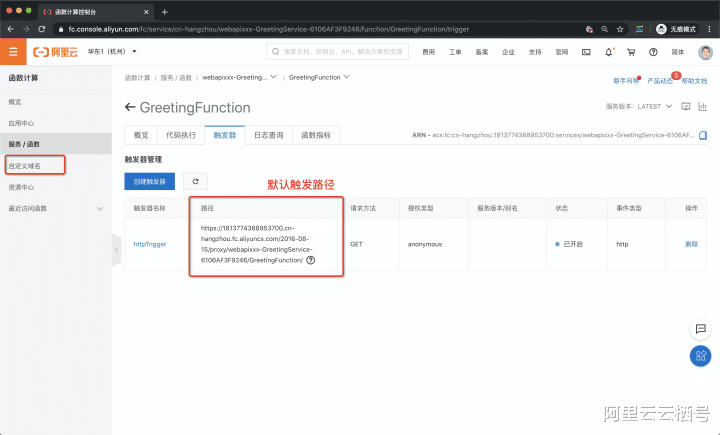The width and height of the screenshot is (720, 435).
Task: Click the incognito profile indicator
Action: point(676,29)
